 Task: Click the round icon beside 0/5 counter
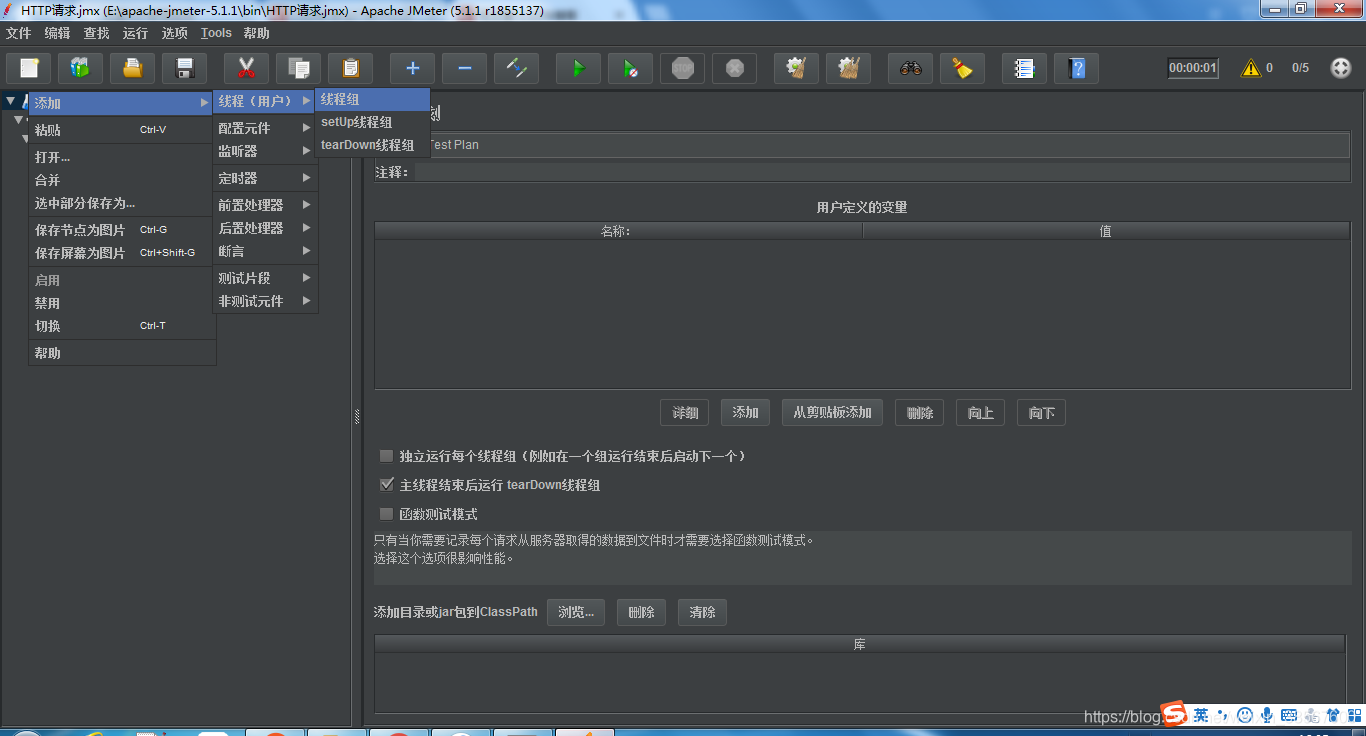coord(1341,68)
